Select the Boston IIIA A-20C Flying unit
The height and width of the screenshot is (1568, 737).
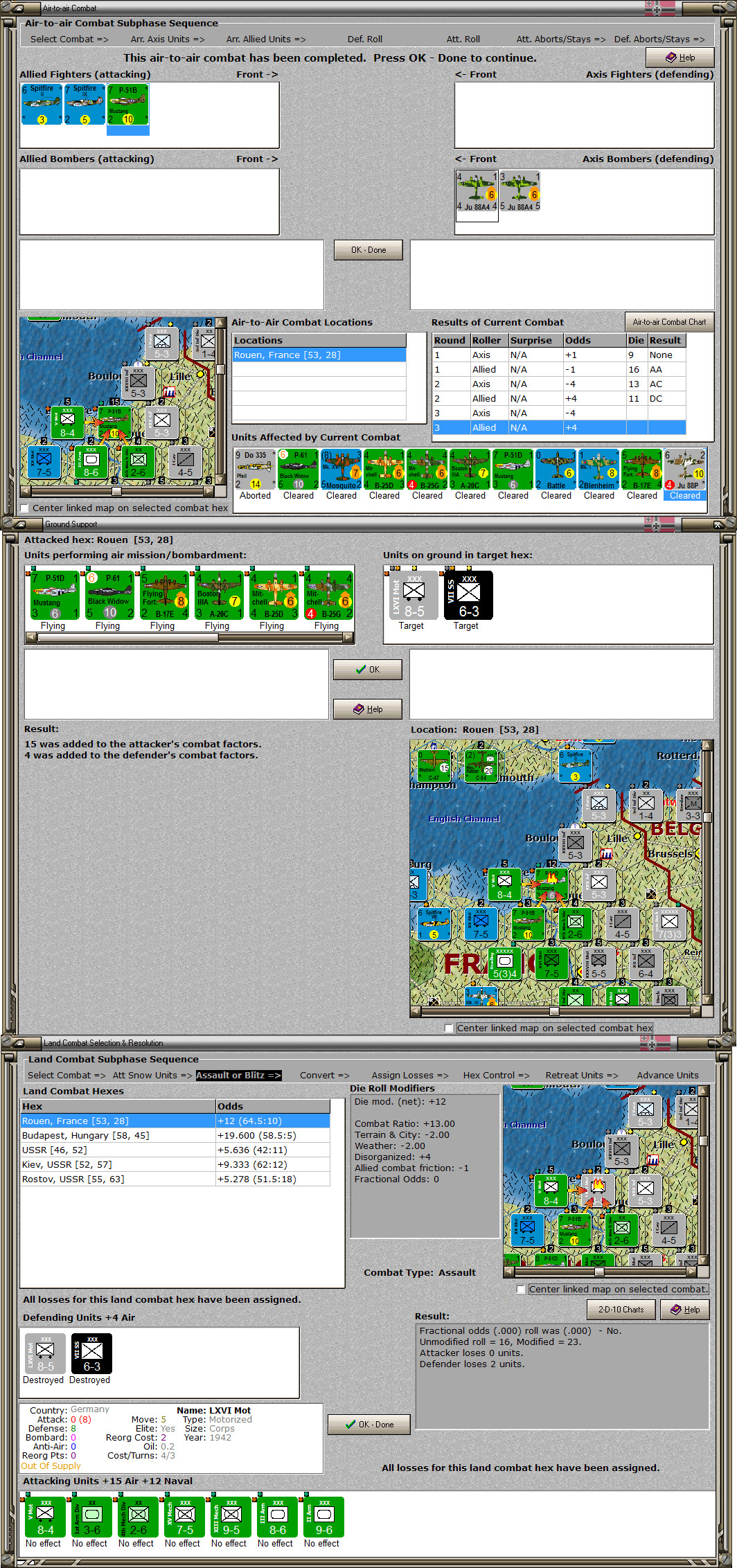pyautogui.click(x=219, y=596)
